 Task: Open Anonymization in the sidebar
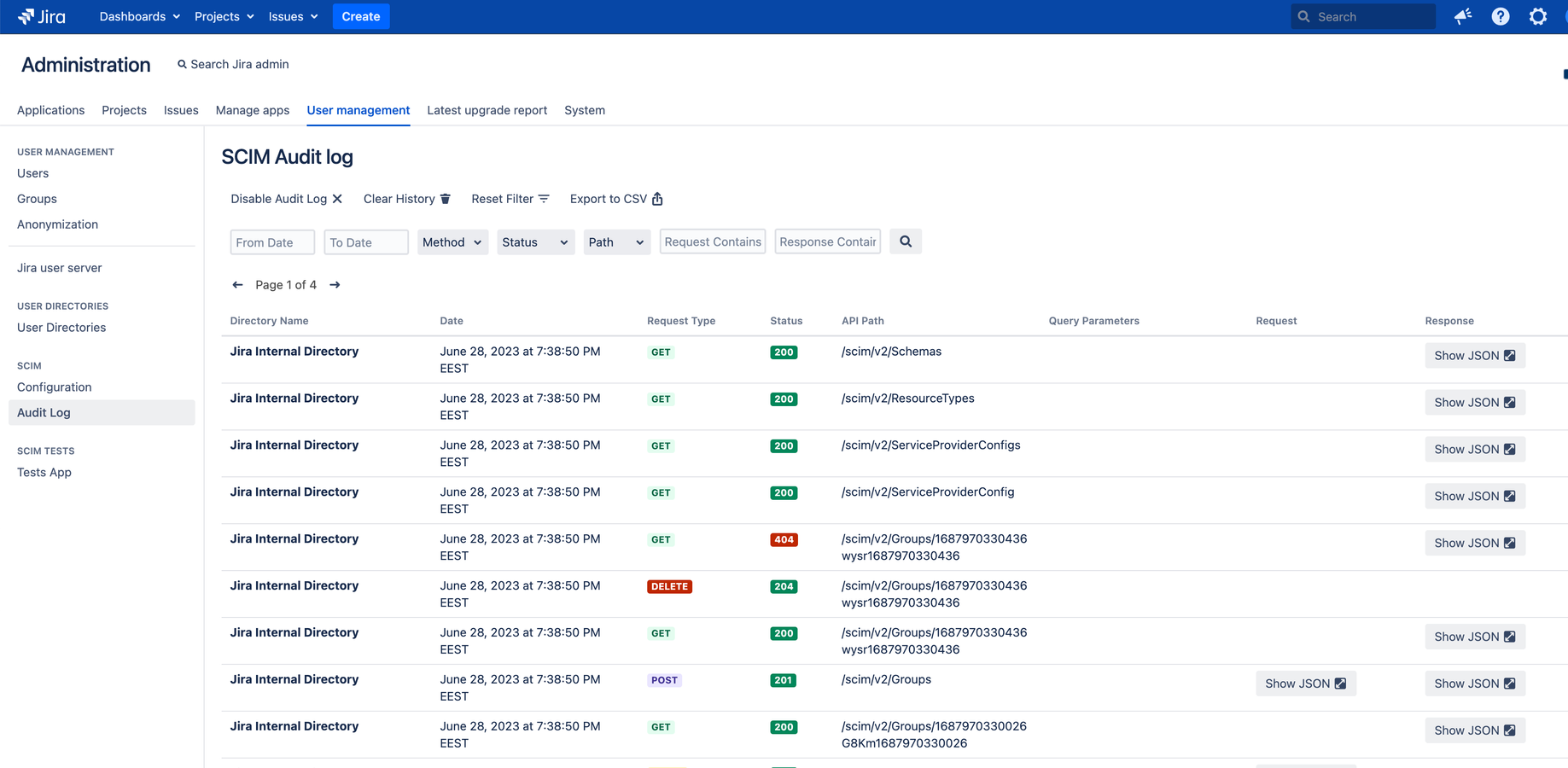click(x=57, y=224)
